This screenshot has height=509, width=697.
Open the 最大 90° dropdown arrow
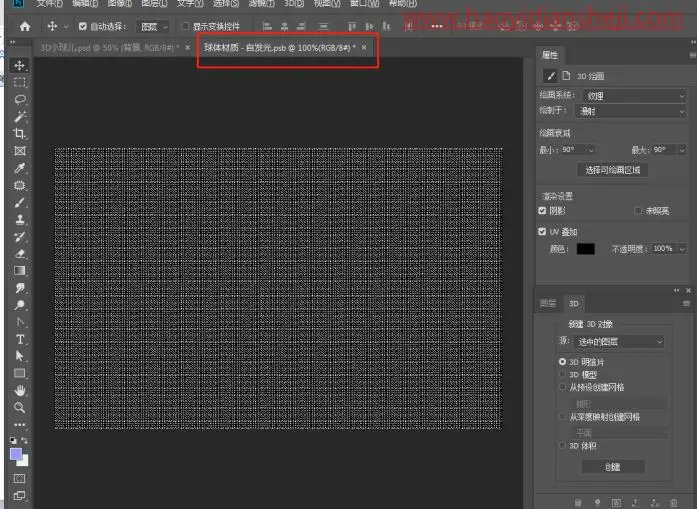tap(682, 150)
